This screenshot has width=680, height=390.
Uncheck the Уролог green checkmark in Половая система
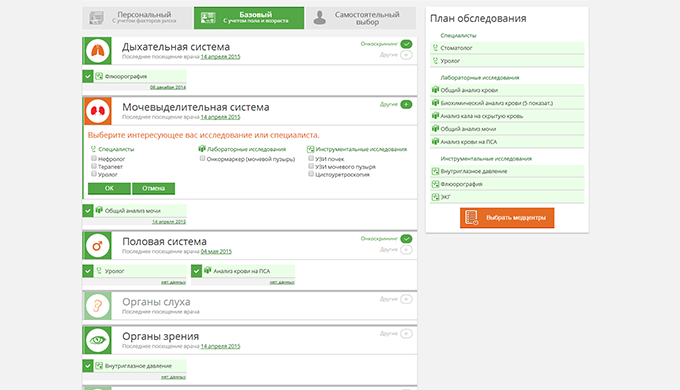tap(88, 271)
